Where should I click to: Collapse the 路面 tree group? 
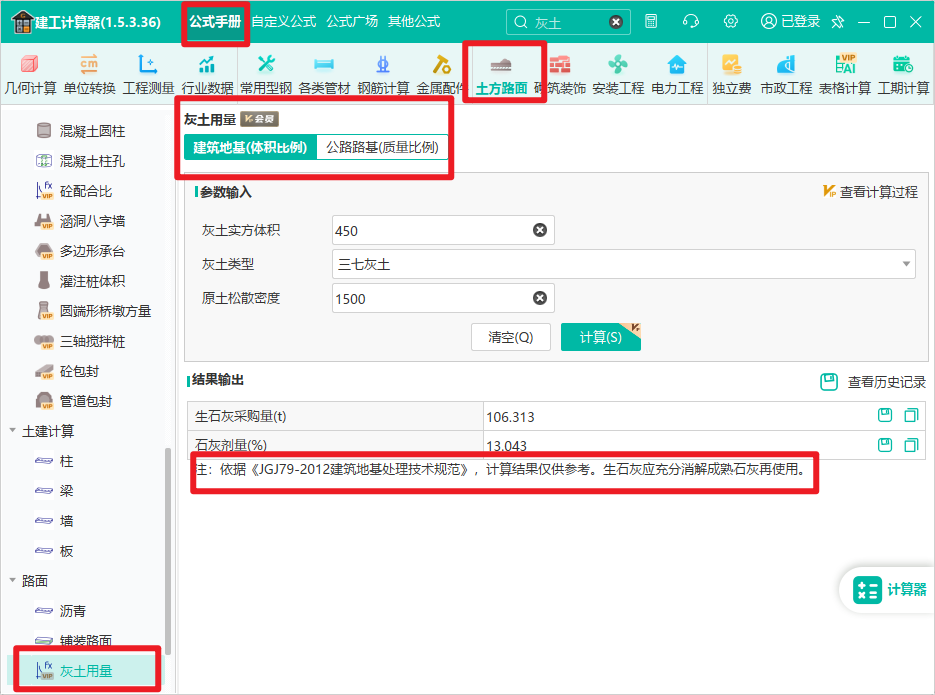13,580
